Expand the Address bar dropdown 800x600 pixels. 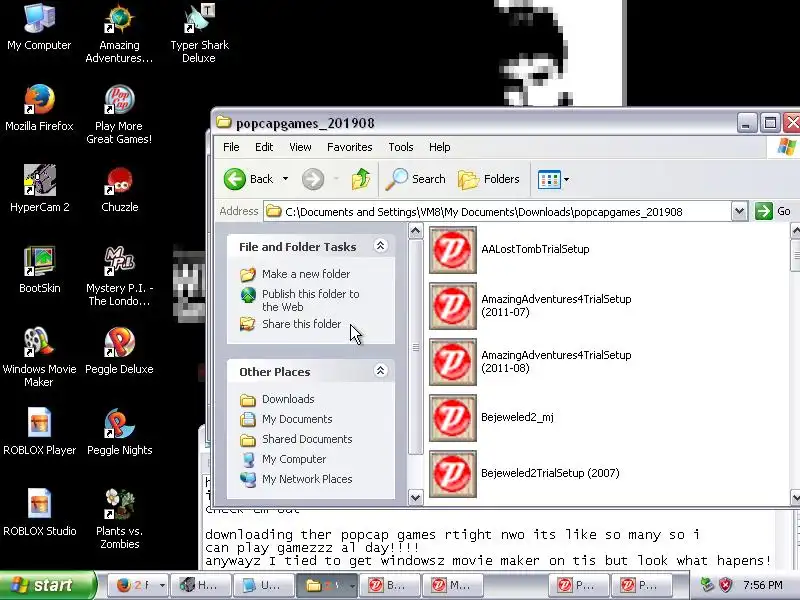(739, 211)
